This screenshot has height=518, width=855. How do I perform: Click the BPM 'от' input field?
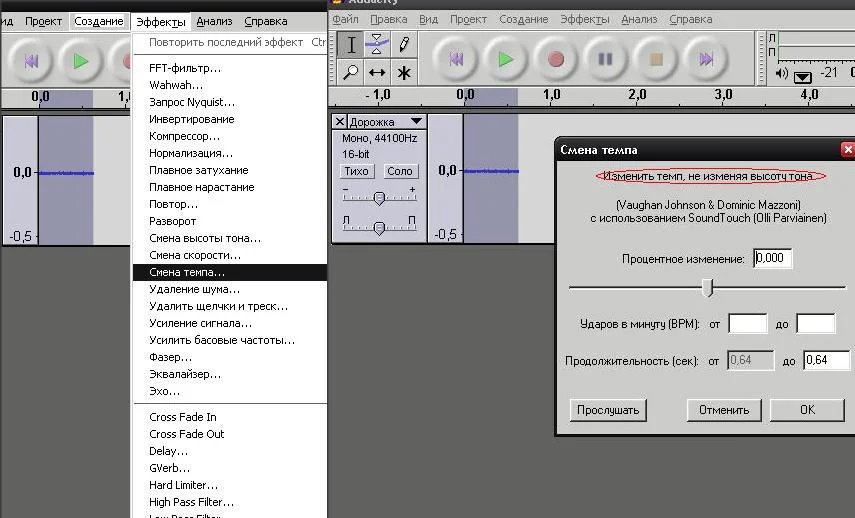coord(748,323)
